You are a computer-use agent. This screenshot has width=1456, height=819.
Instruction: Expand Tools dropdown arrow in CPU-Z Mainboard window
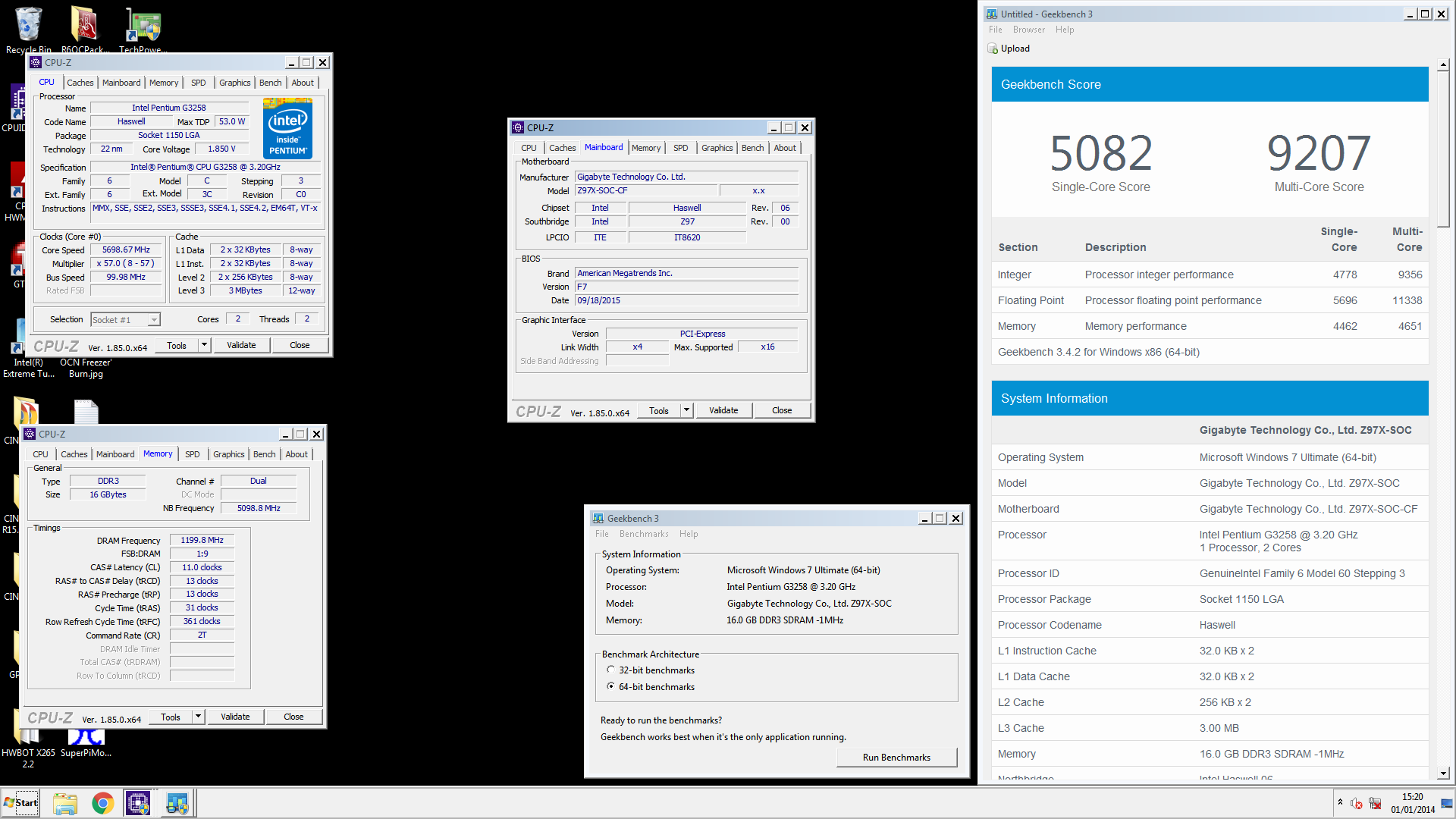coord(686,410)
